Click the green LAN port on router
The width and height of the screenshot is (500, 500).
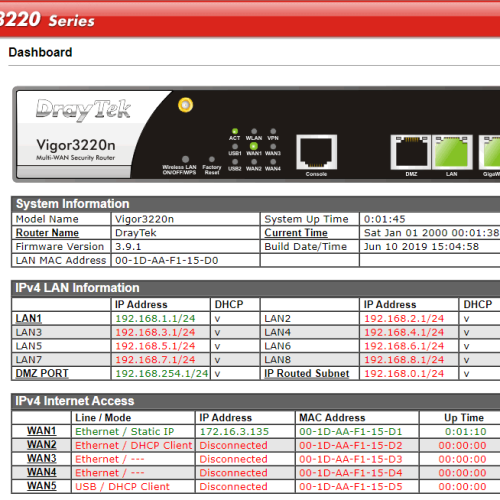pyautogui.click(x=452, y=152)
